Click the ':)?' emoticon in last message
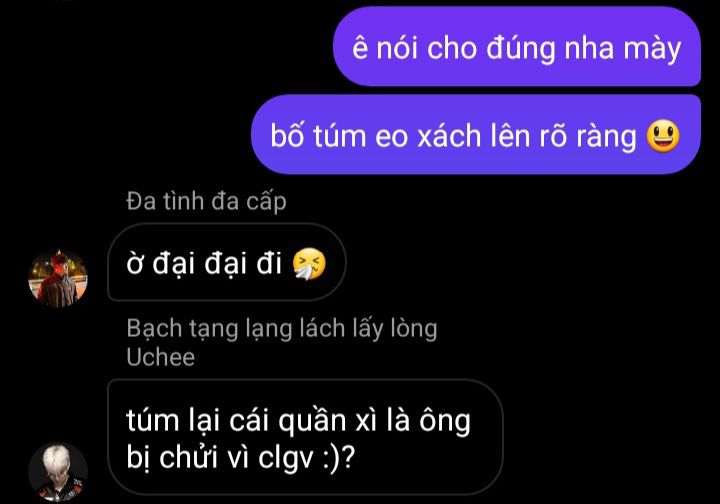 pos(339,458)
